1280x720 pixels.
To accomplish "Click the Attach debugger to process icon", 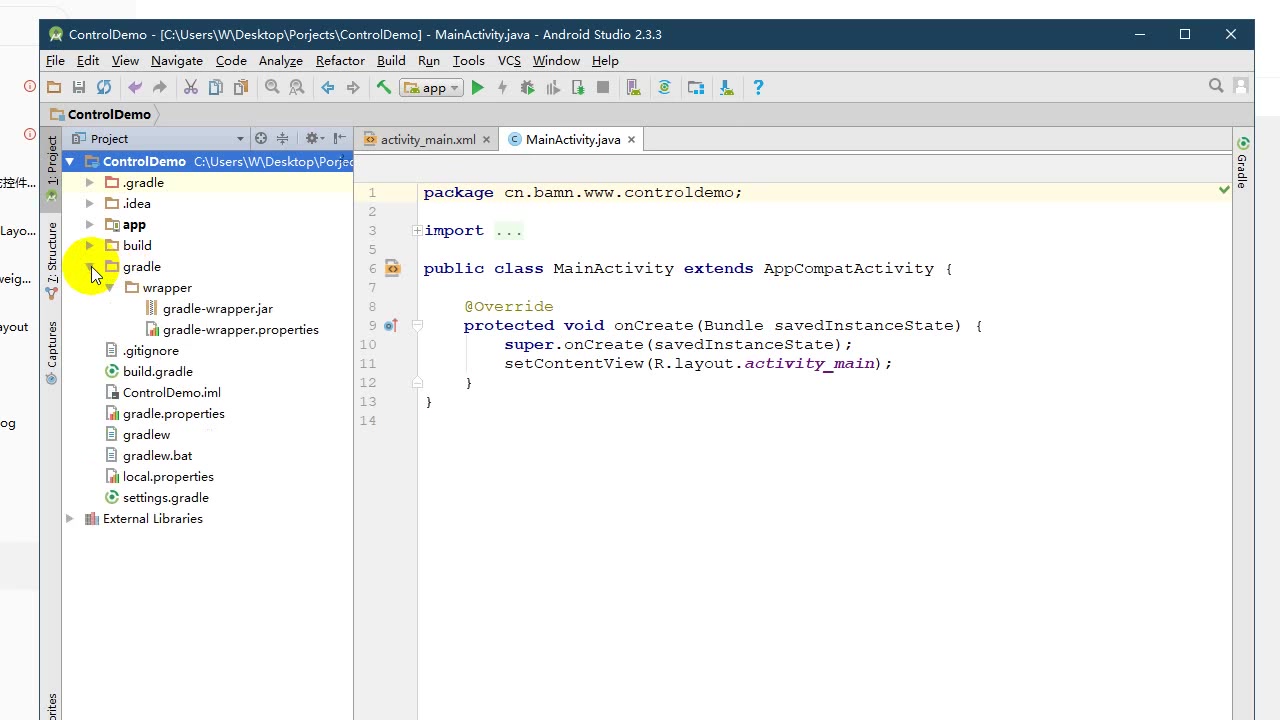I will coord(578,88).
